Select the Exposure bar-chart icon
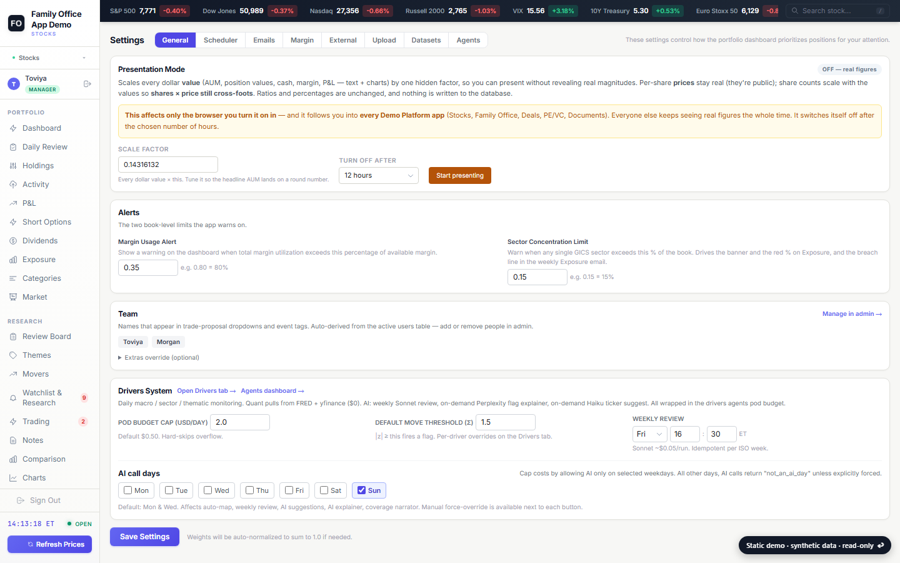The width and height of the screenshot is (900, 563). tap(13, 259)
